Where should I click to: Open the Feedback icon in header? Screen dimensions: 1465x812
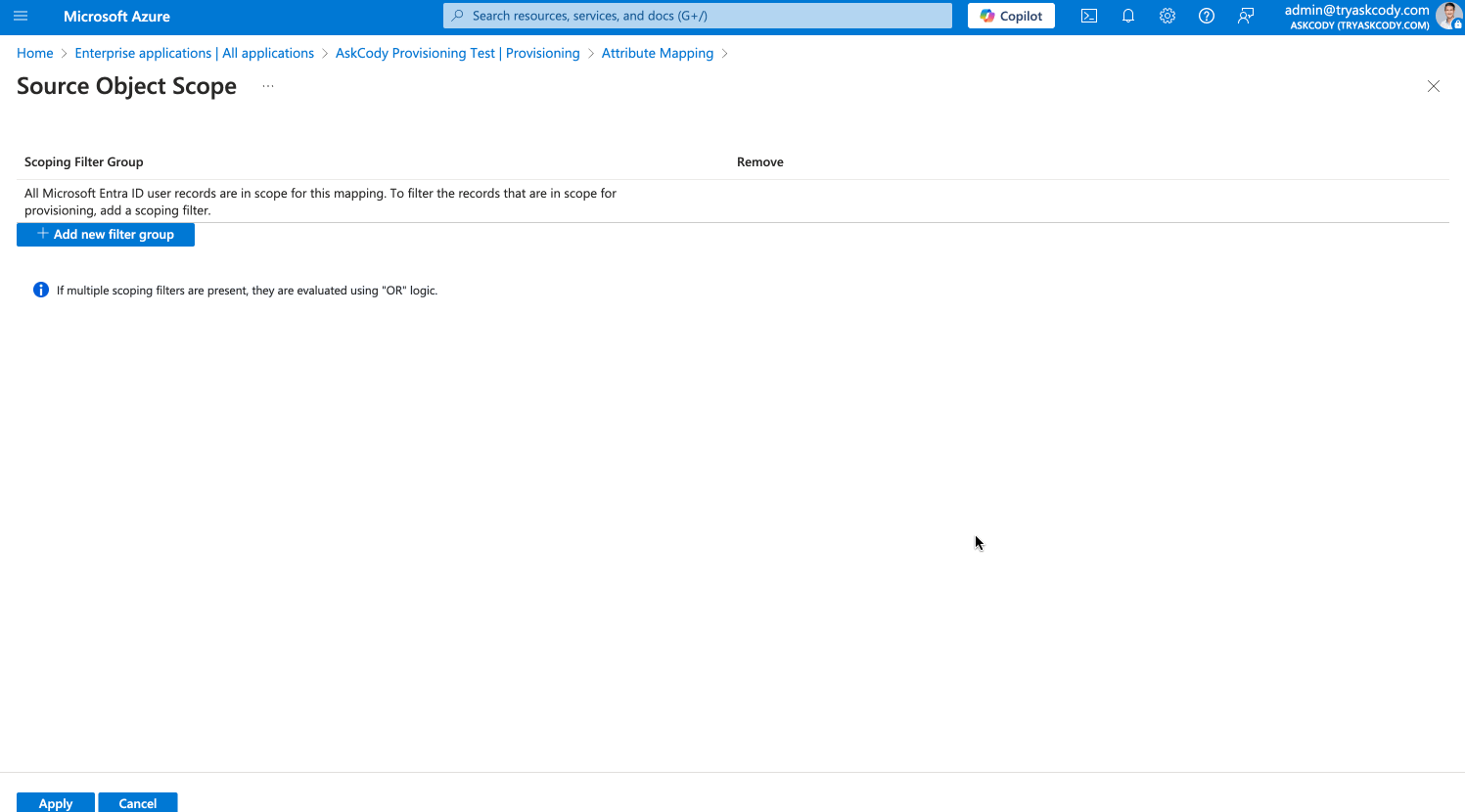(1246, 16)
